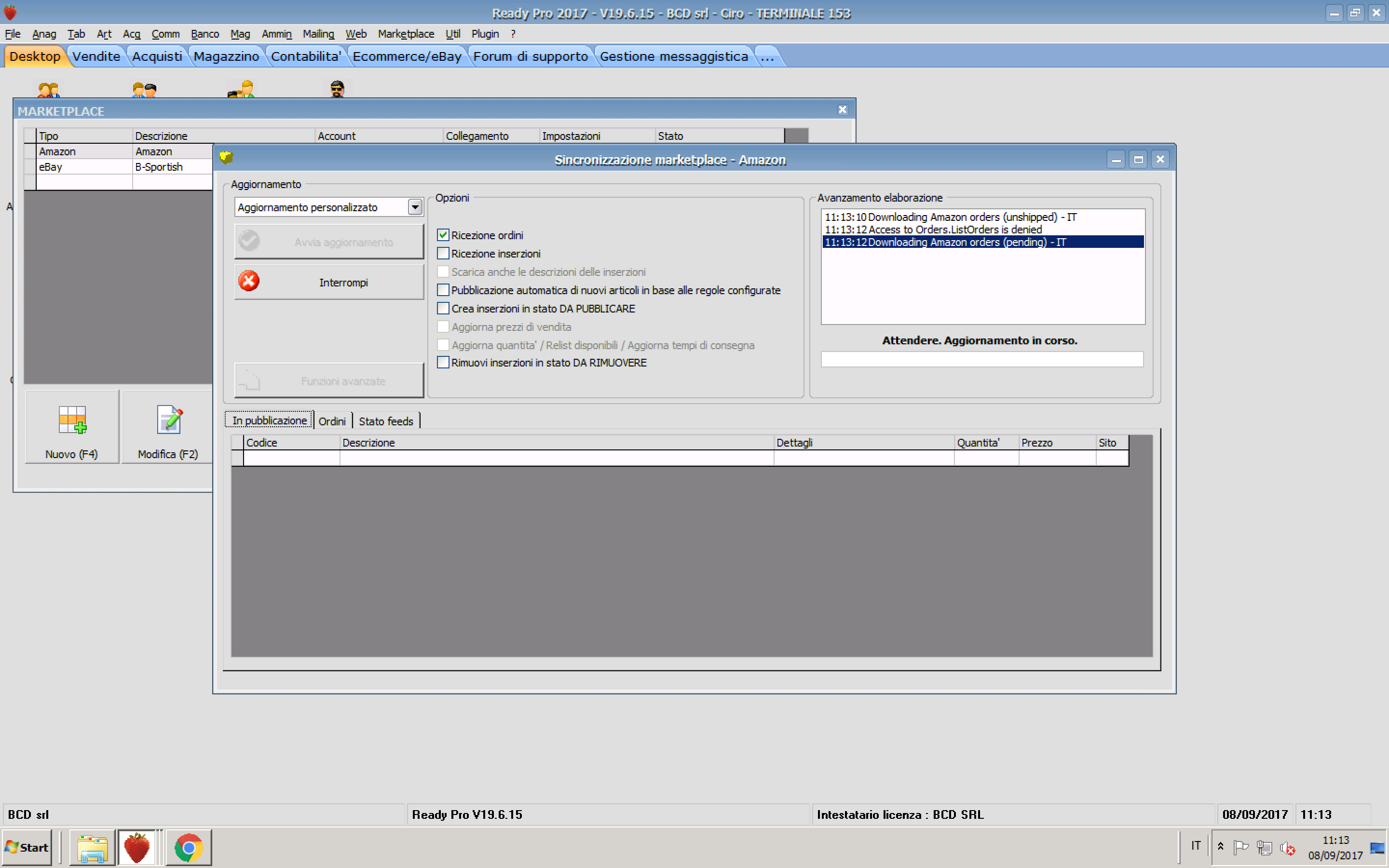Viewport: 1389px width, 868px height.
Task: Click the strawberry Ready Pro taskbar icon
Action: [136, 847]
